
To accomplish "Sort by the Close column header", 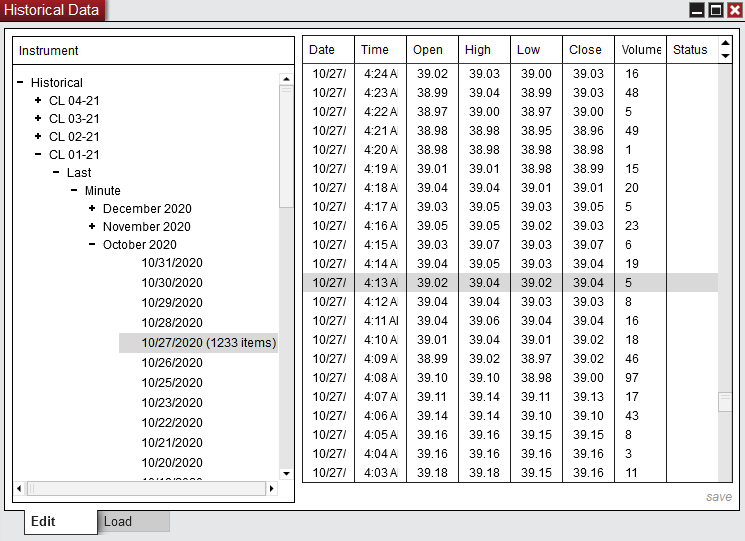I will [589, 50].
